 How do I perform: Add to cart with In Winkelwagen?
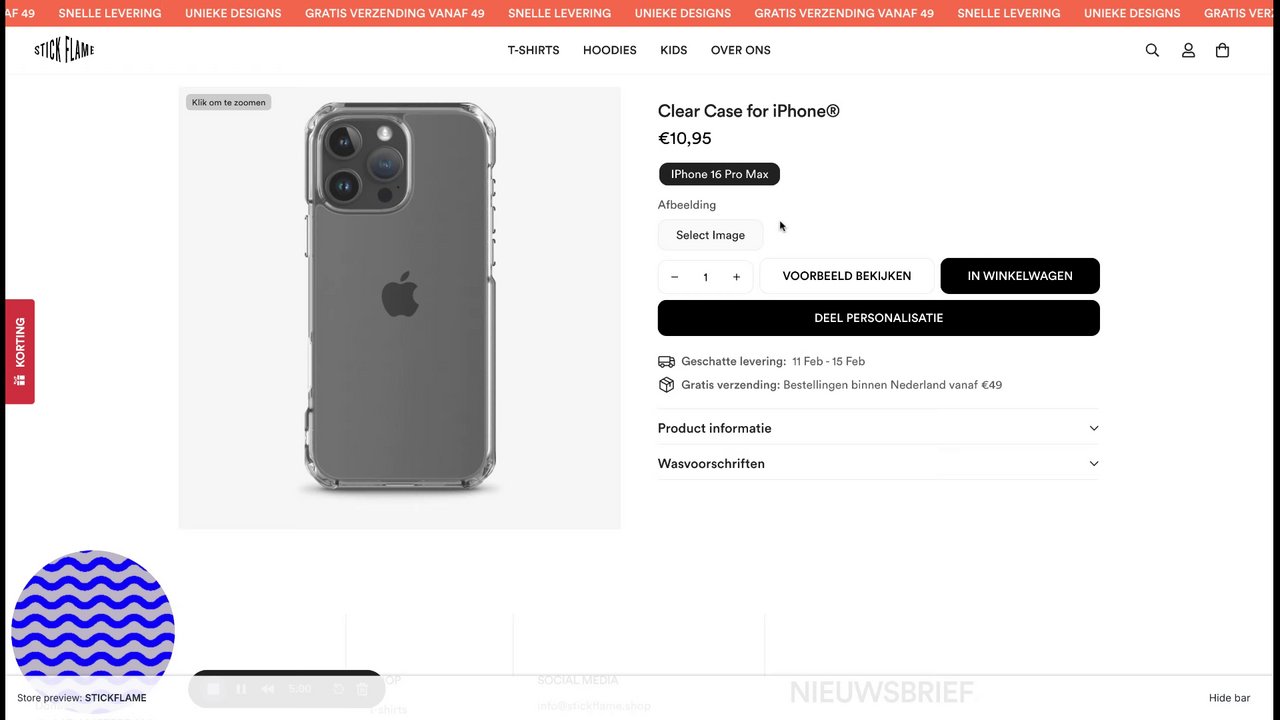click(1020, 276)
